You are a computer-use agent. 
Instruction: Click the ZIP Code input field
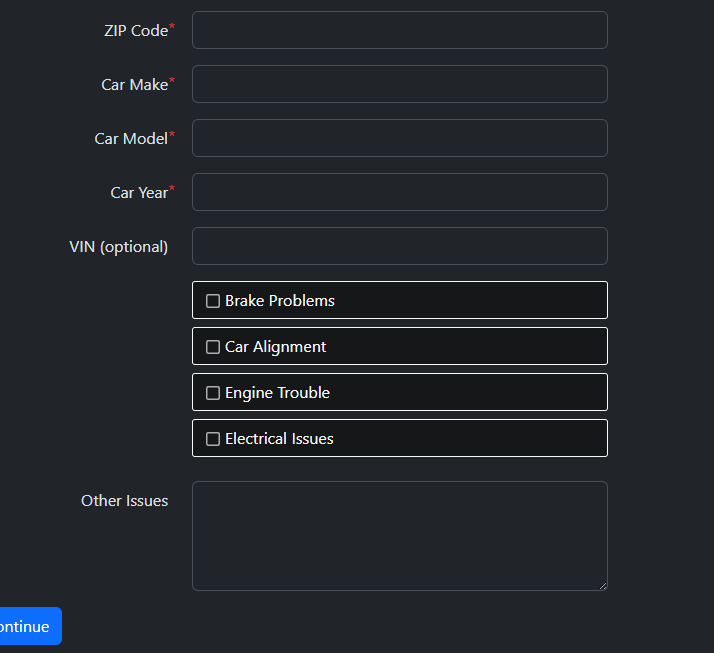(400, 30)
